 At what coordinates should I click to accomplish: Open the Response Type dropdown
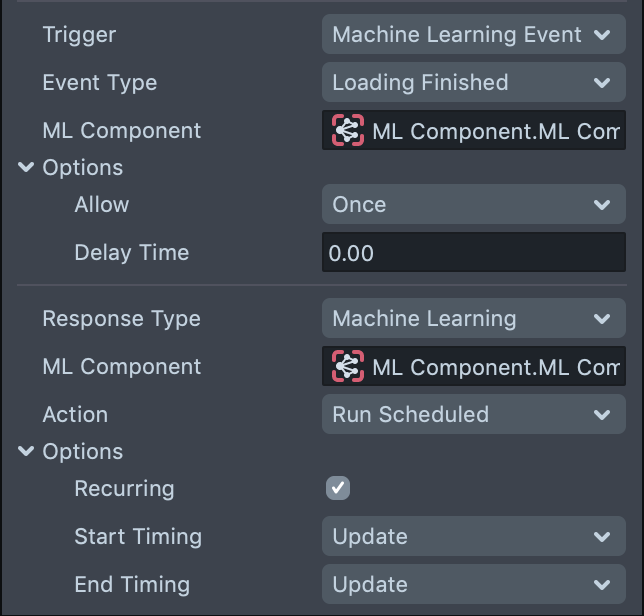pos(473,319)
